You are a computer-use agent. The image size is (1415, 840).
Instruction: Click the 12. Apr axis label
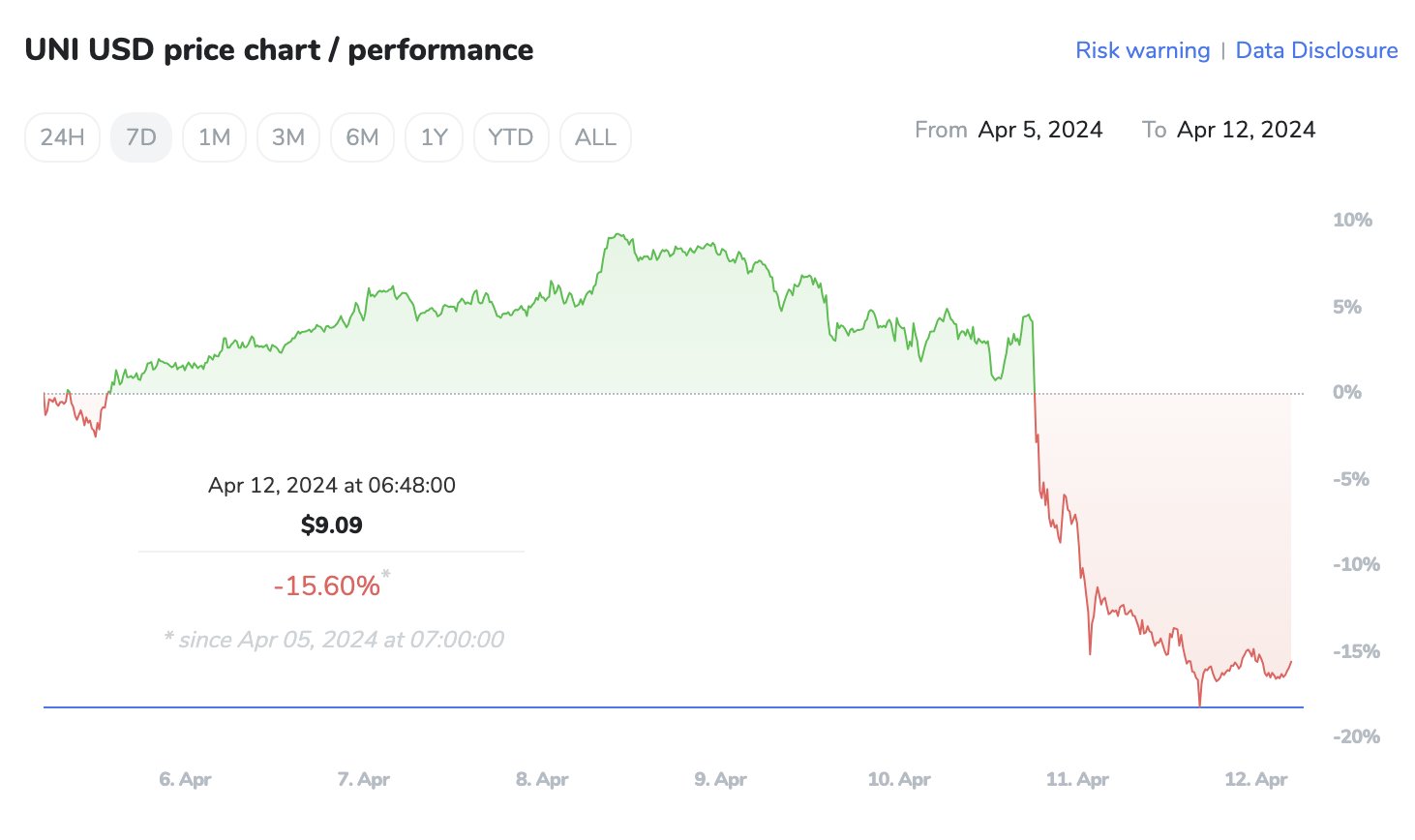pyautogui.click(x=1255, y=779)
